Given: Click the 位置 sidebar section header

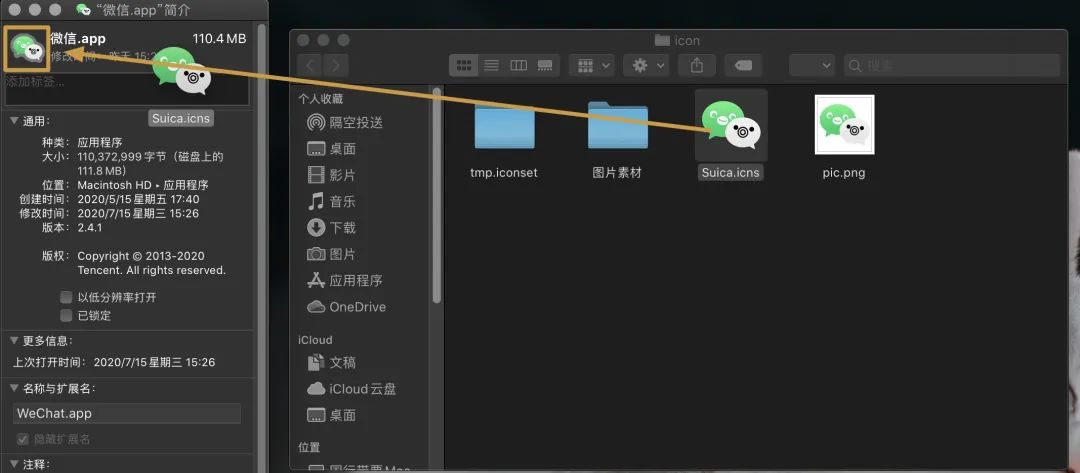Looking at the screenshot, I should (308, 447).
